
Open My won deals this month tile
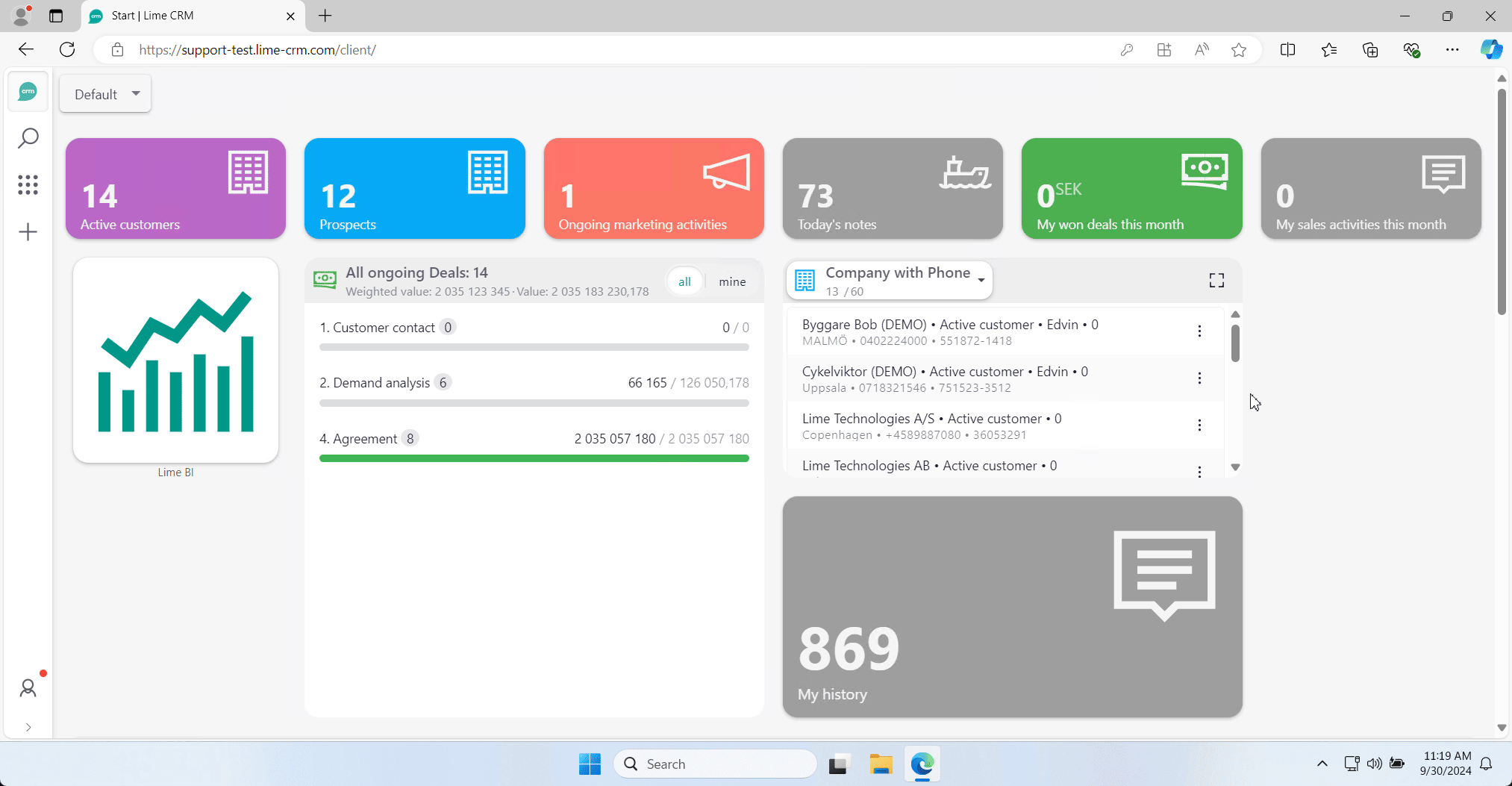(x=1131, y=188)
